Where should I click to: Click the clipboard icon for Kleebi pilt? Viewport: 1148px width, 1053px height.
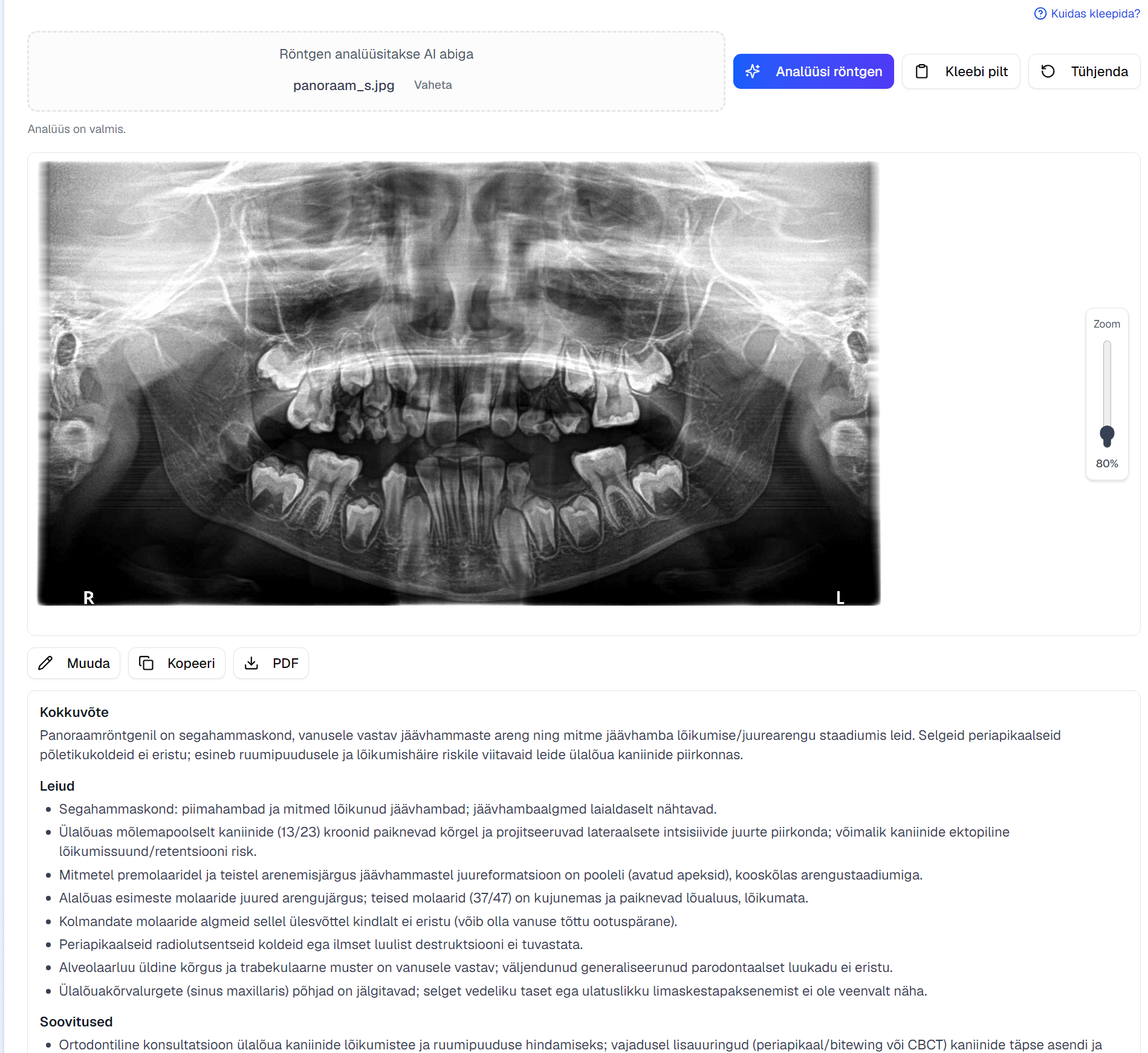(x=922, y=71)
